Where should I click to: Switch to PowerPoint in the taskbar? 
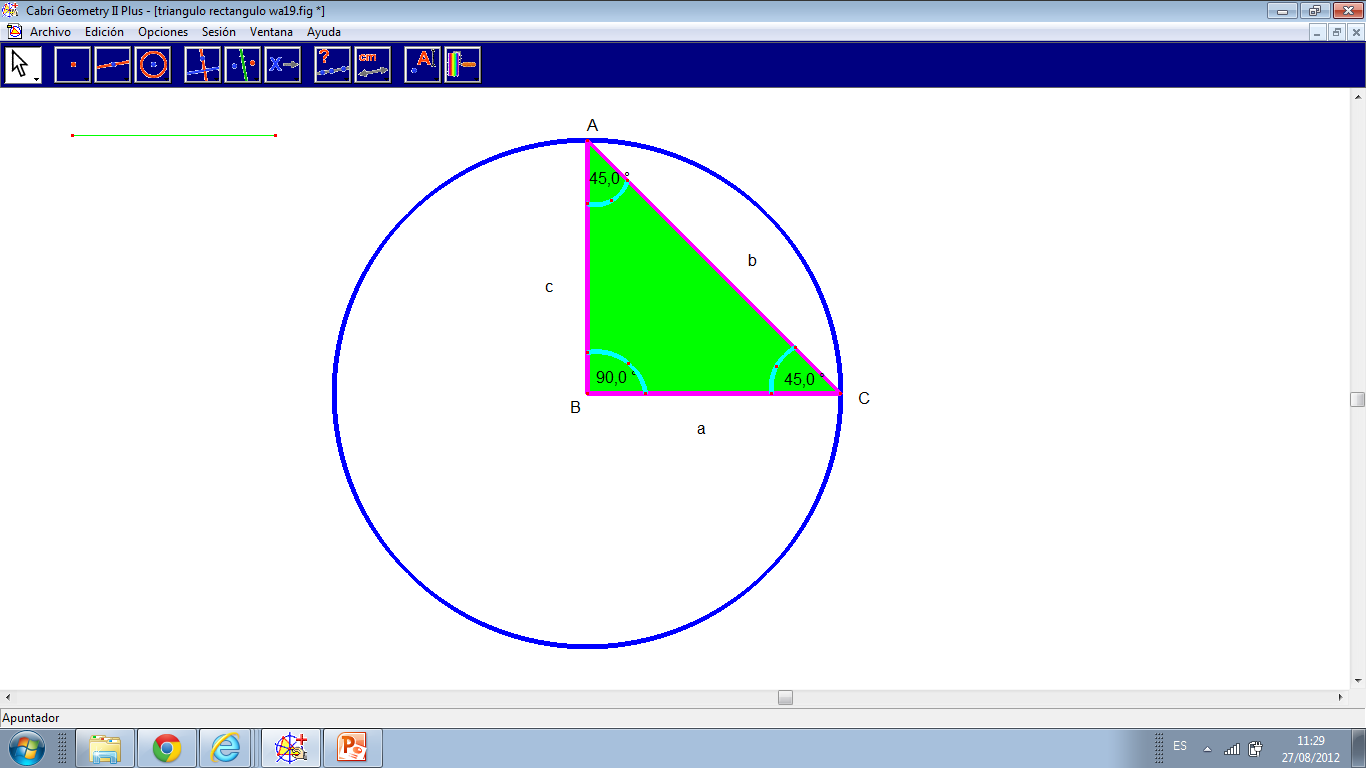coord(353,748)
